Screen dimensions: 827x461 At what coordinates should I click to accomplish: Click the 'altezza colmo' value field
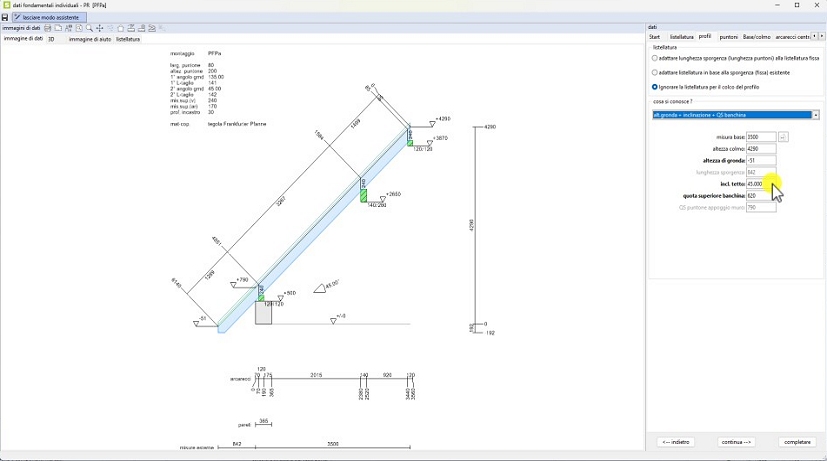click(x=760, y=149)
